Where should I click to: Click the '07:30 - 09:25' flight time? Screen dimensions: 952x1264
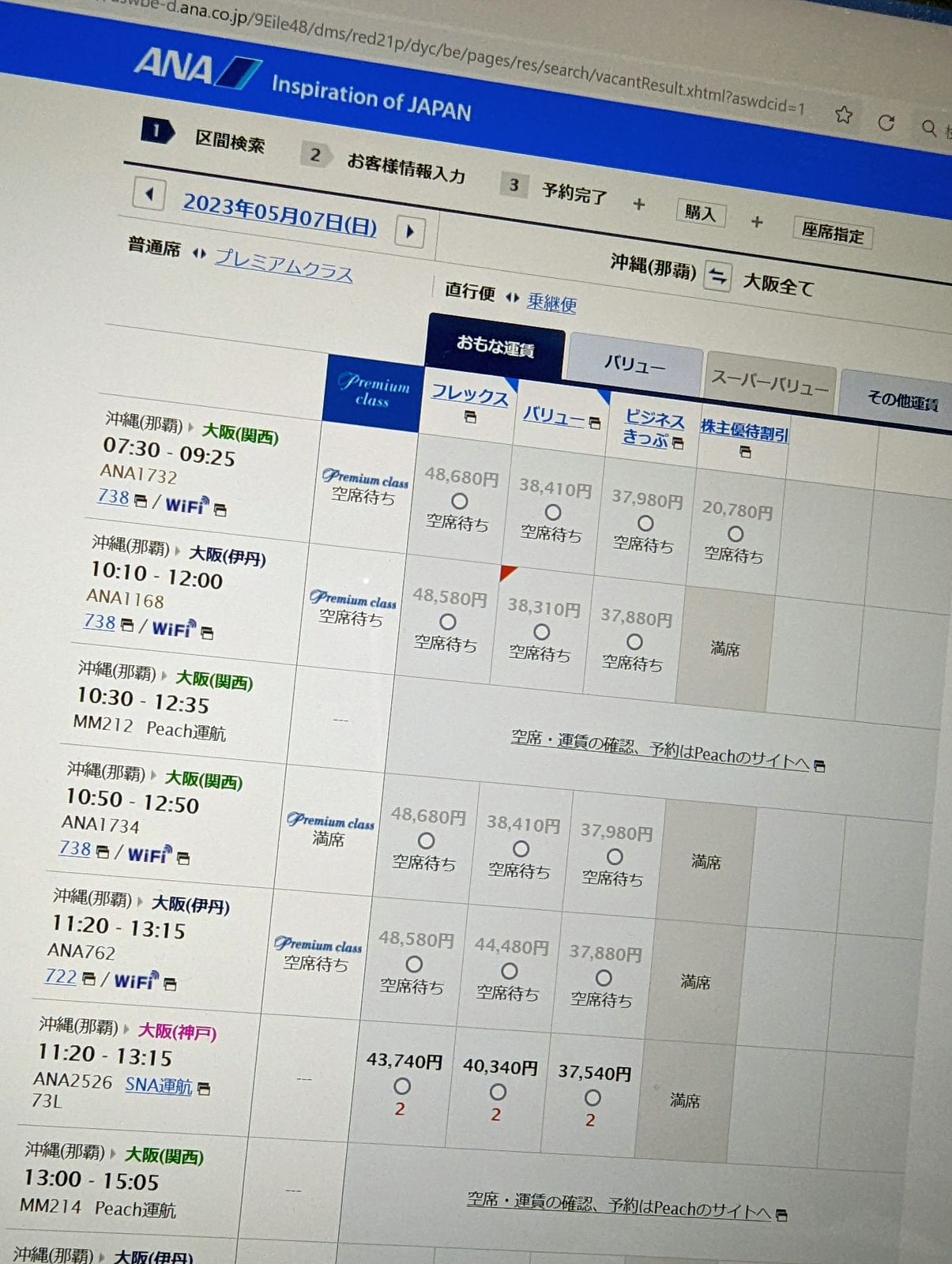169,452
